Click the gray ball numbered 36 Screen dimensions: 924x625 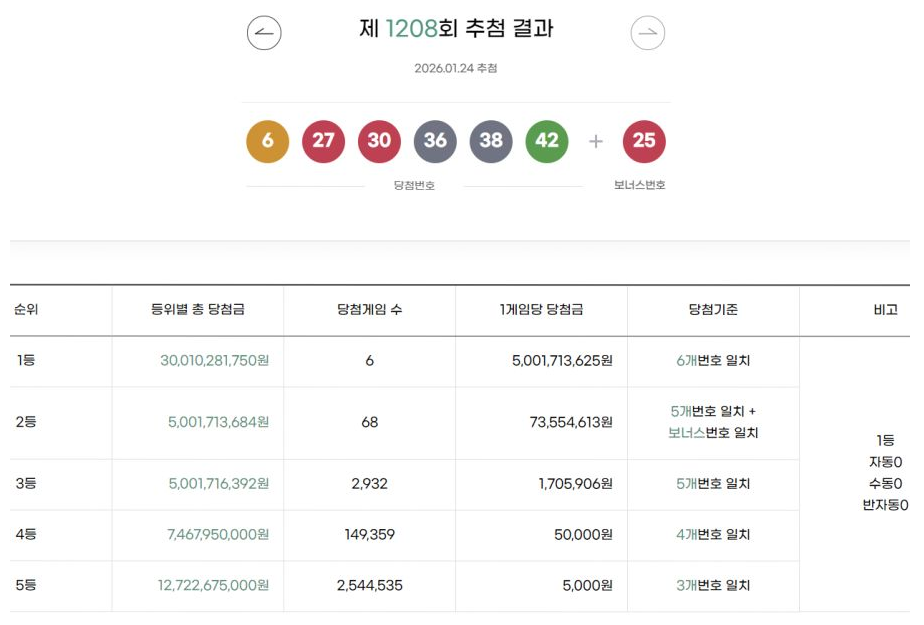coord(435,141)
